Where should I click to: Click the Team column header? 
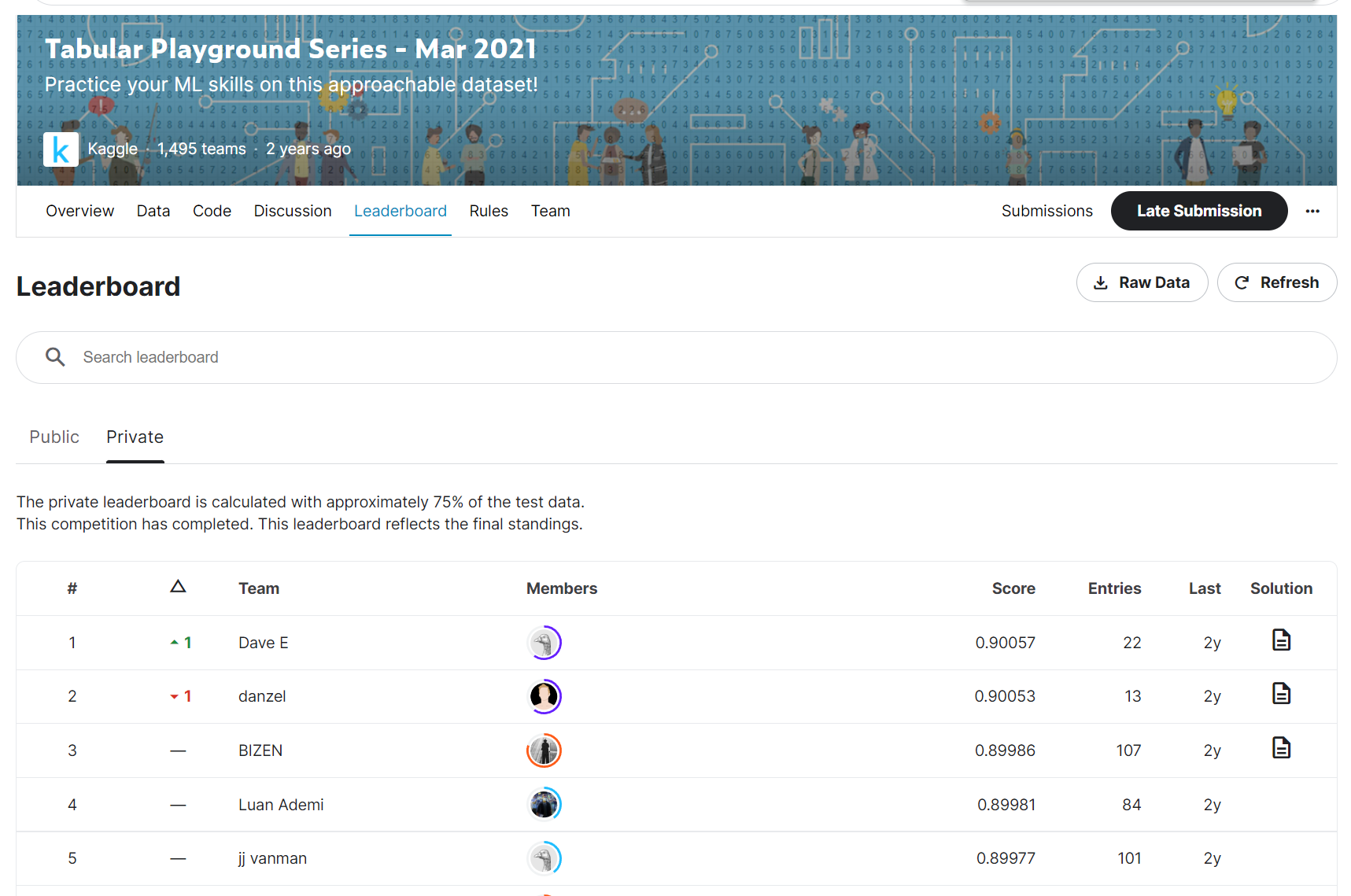(x=259, y=588)
